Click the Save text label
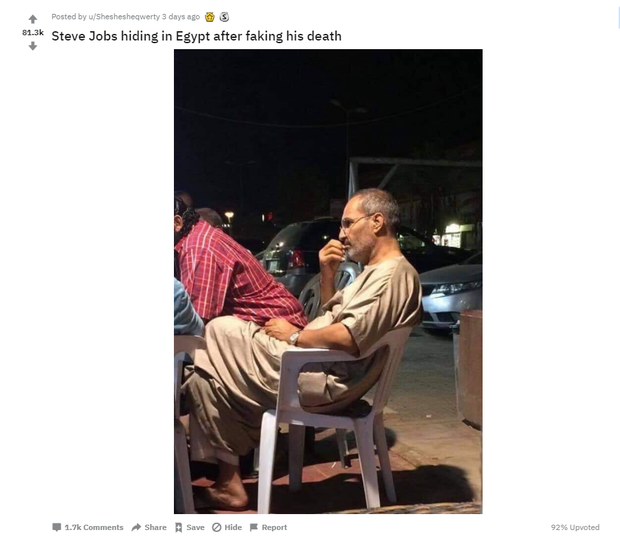 point(195,527)
